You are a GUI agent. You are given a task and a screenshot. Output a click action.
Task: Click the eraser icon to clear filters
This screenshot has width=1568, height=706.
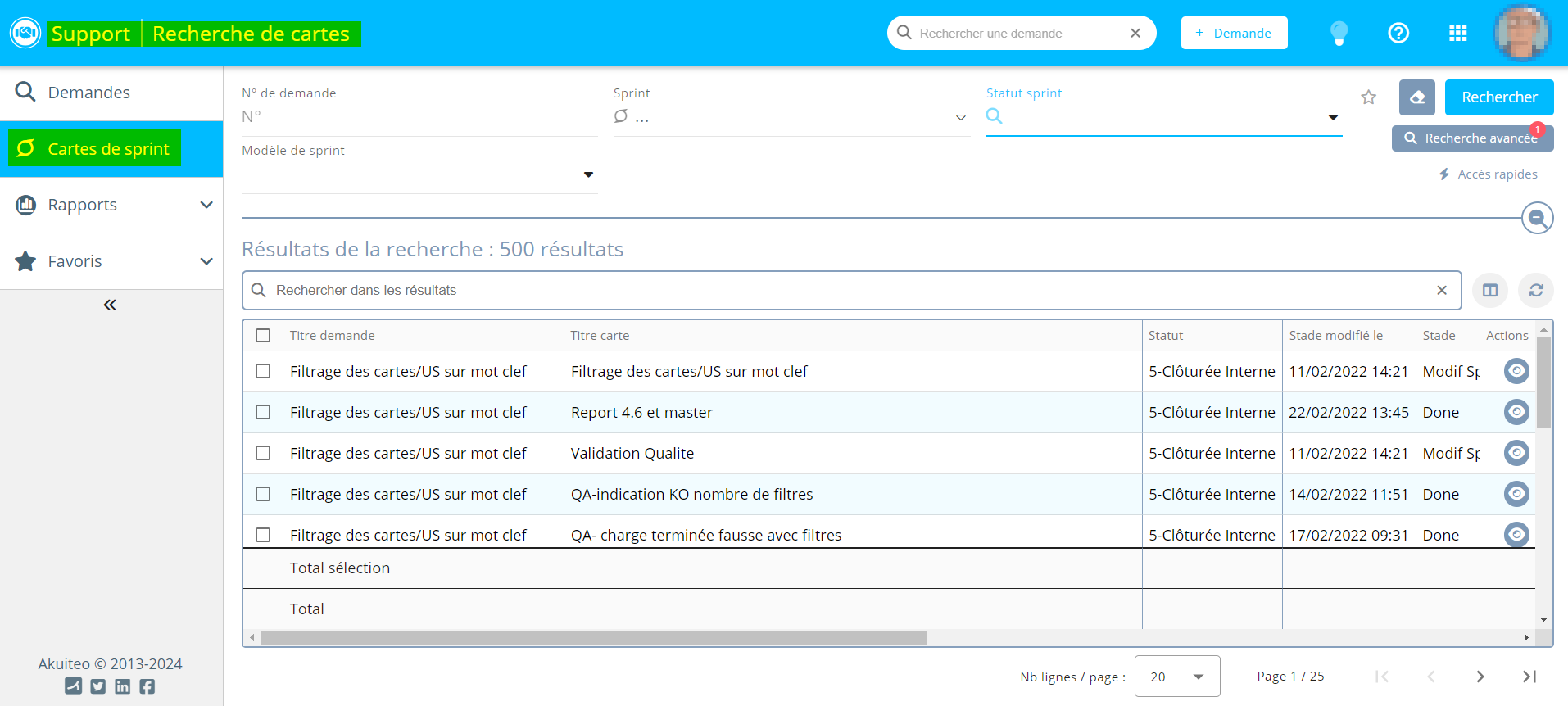[1416, 97]
